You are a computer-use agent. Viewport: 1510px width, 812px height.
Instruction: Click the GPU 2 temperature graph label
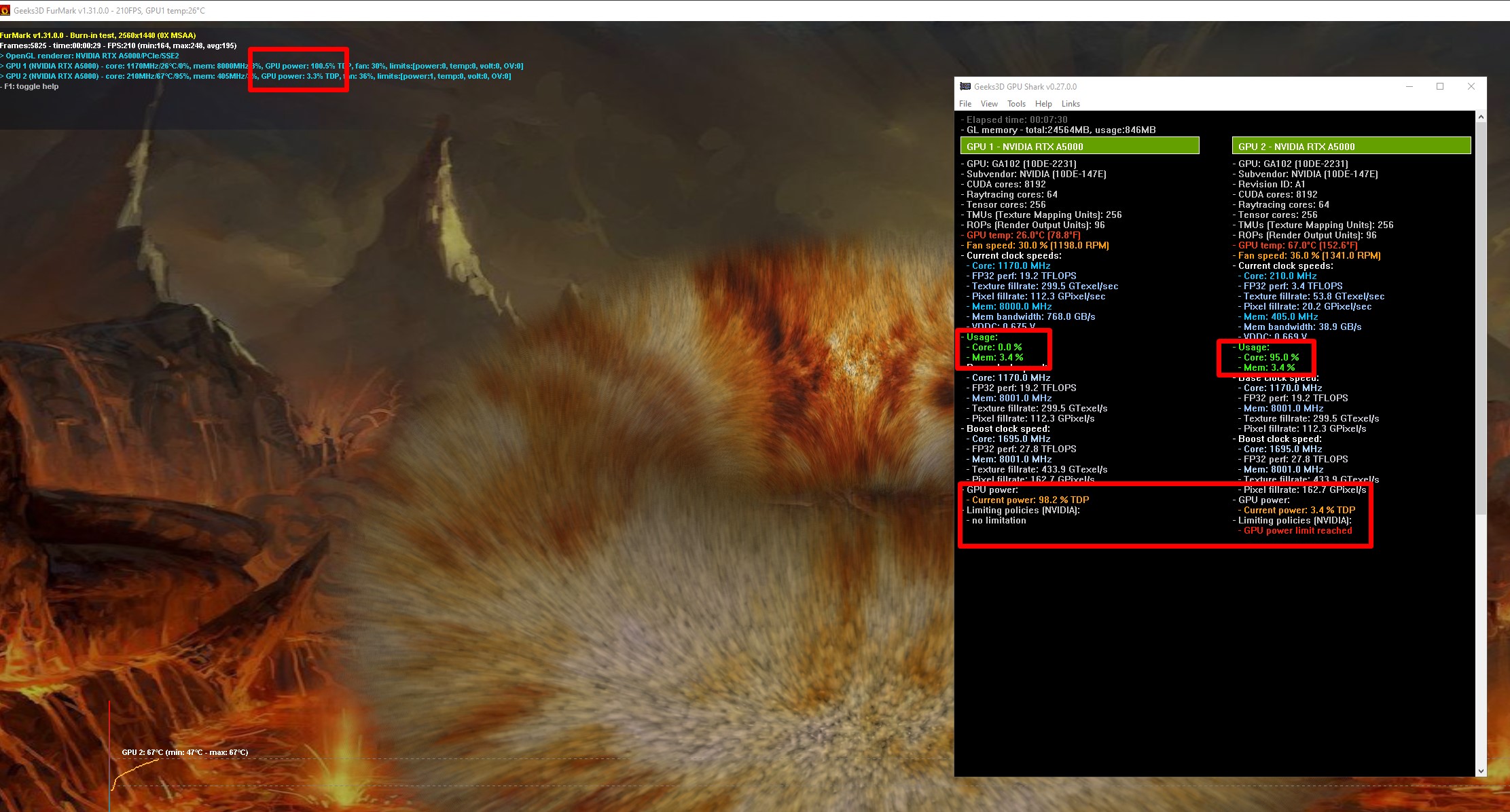click(185, 752)
